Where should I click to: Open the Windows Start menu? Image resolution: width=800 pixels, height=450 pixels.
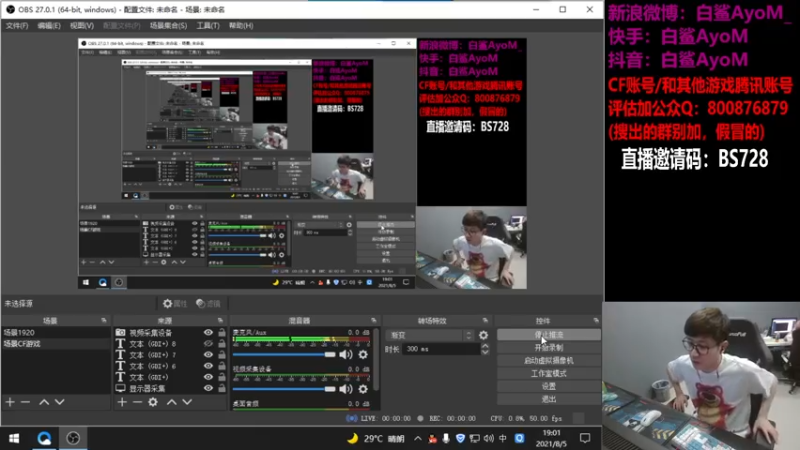[14, 438]
